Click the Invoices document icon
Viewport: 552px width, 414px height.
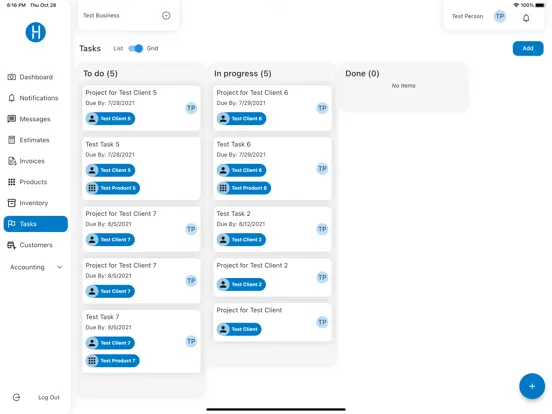12,161
